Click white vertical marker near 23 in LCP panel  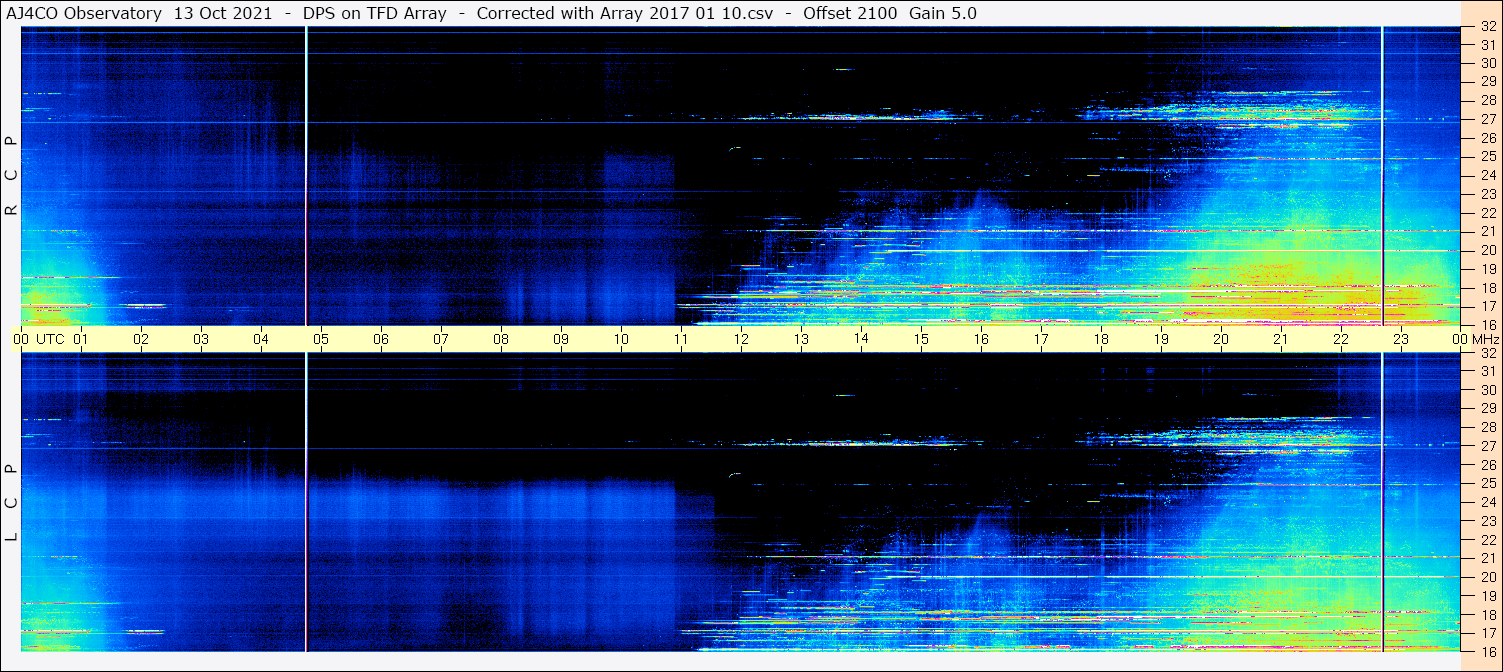[x=1382, y=500]
